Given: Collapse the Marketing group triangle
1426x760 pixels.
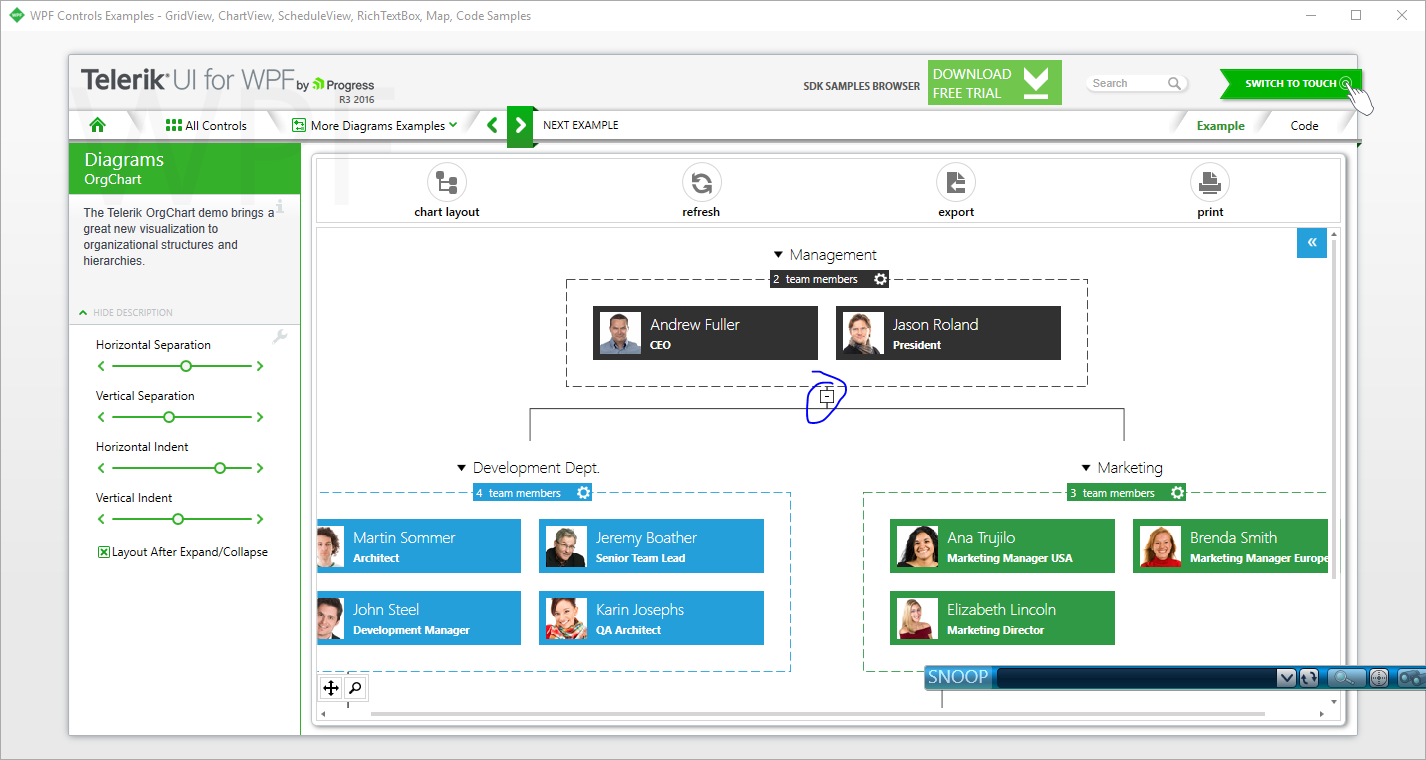Looking at the screenshot, I should 1086,468.
